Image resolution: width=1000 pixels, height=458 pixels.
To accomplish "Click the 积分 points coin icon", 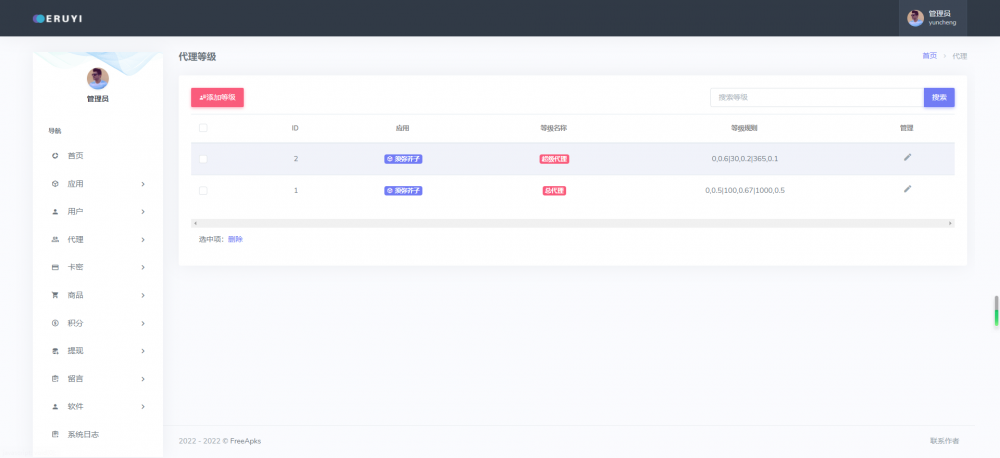I will pos(55,324).
